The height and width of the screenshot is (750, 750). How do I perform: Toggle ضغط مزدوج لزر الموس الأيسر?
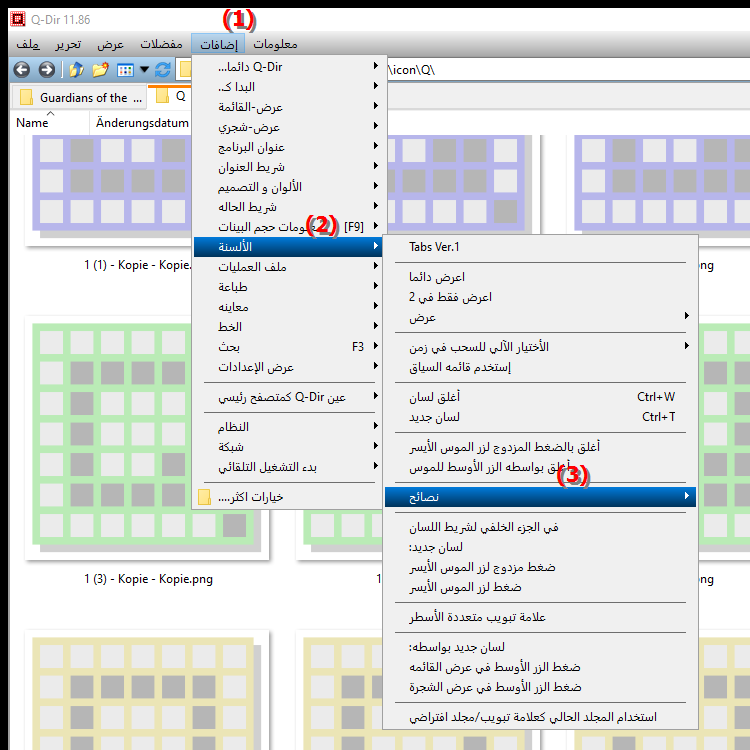(x=540, y=567)
